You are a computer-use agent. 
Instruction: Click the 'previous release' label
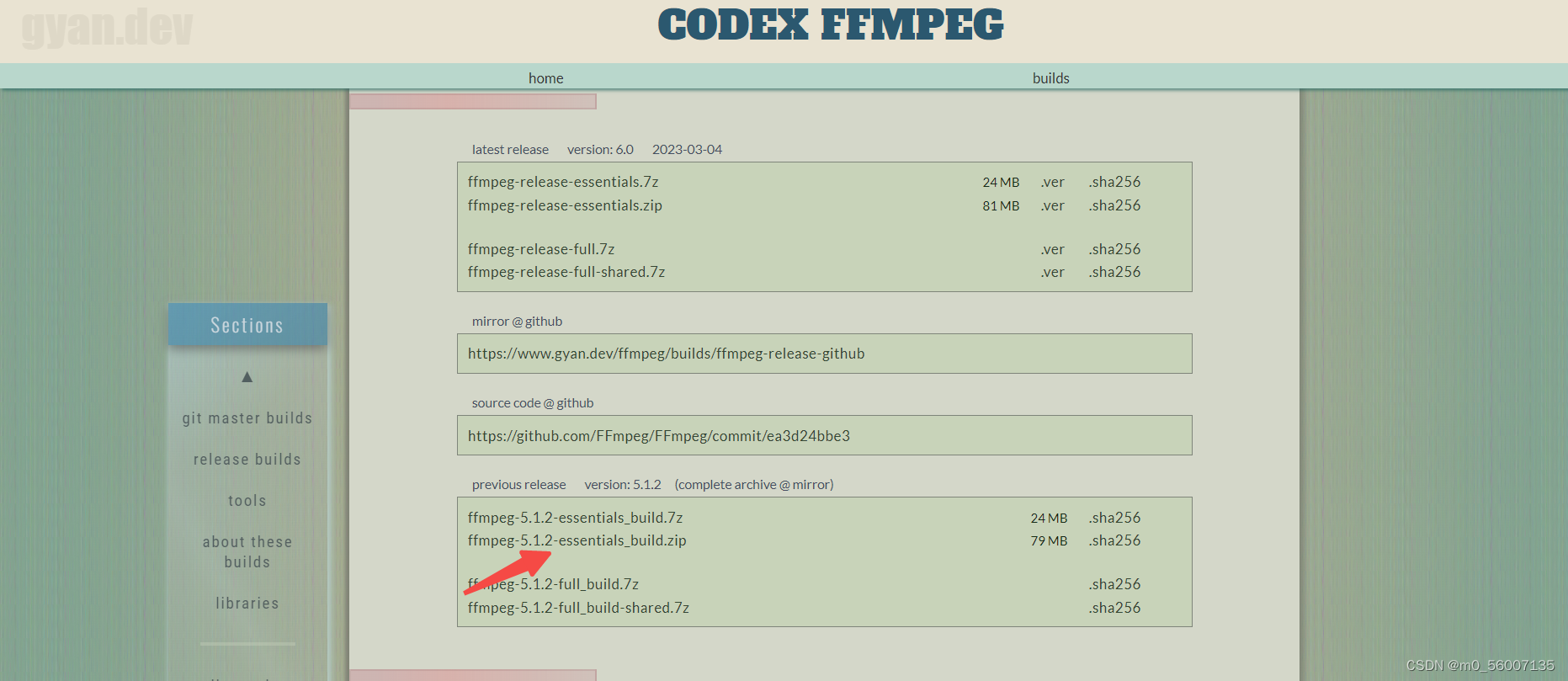pos(518,485)
